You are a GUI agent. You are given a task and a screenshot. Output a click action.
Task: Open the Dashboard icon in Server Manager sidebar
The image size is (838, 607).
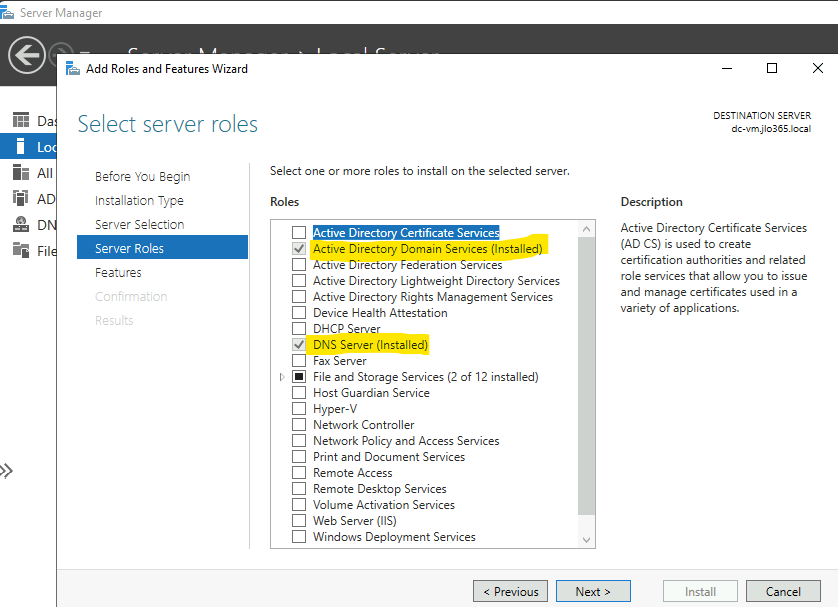pyautogui.click(x=21, y=120)
